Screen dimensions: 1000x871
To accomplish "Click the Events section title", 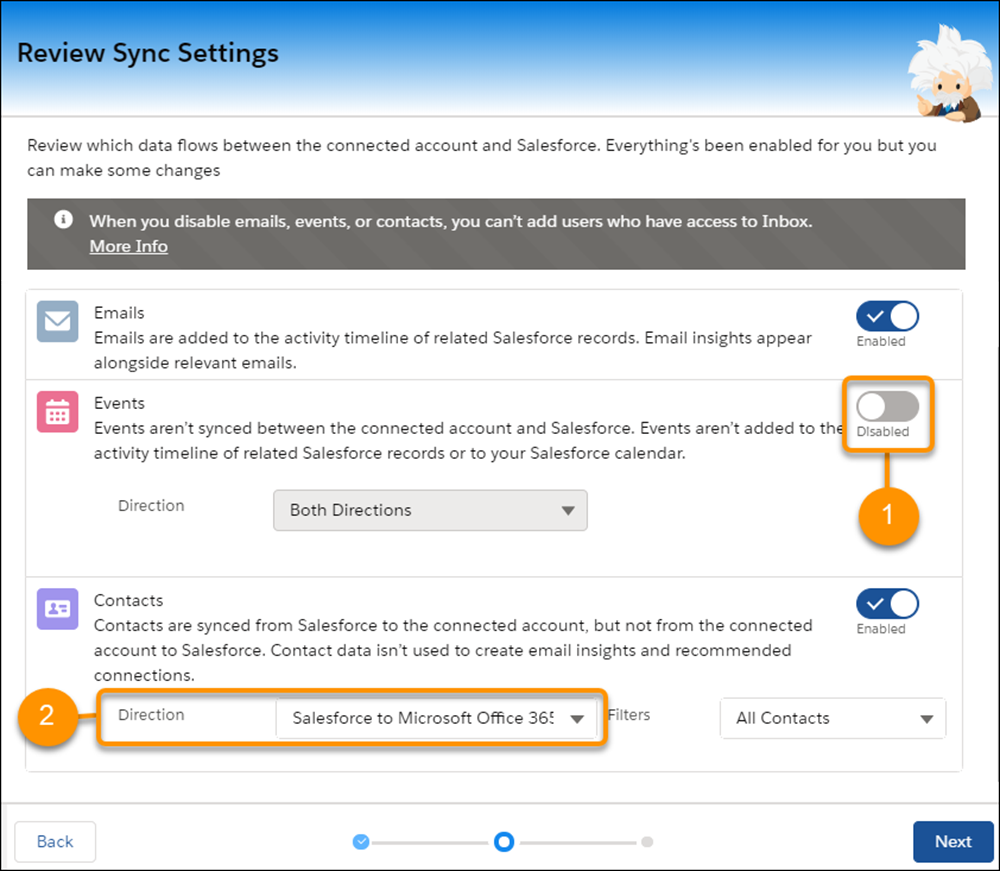I will [x=119, y=403].
